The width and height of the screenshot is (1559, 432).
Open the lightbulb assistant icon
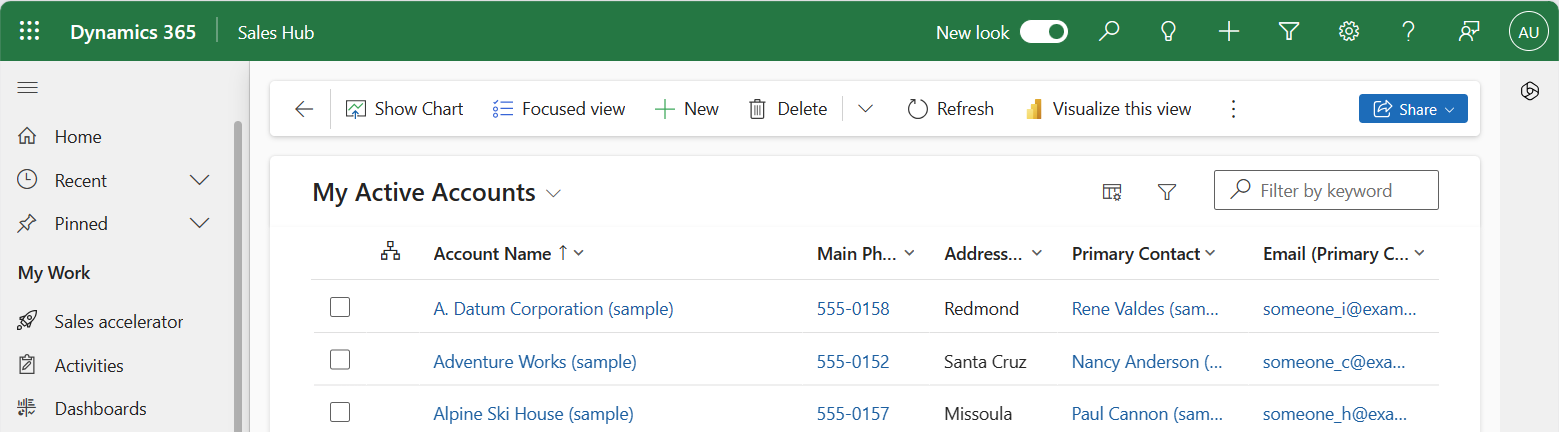point(1168,32)
